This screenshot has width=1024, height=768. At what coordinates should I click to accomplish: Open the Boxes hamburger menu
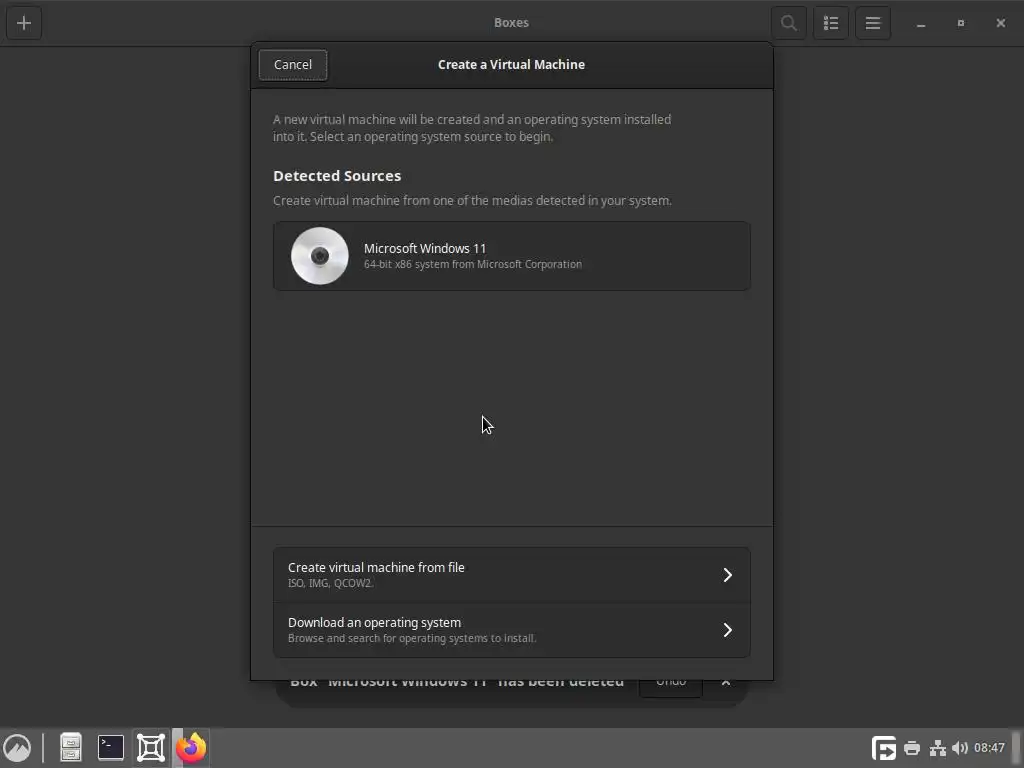click(x=873, y=23)
